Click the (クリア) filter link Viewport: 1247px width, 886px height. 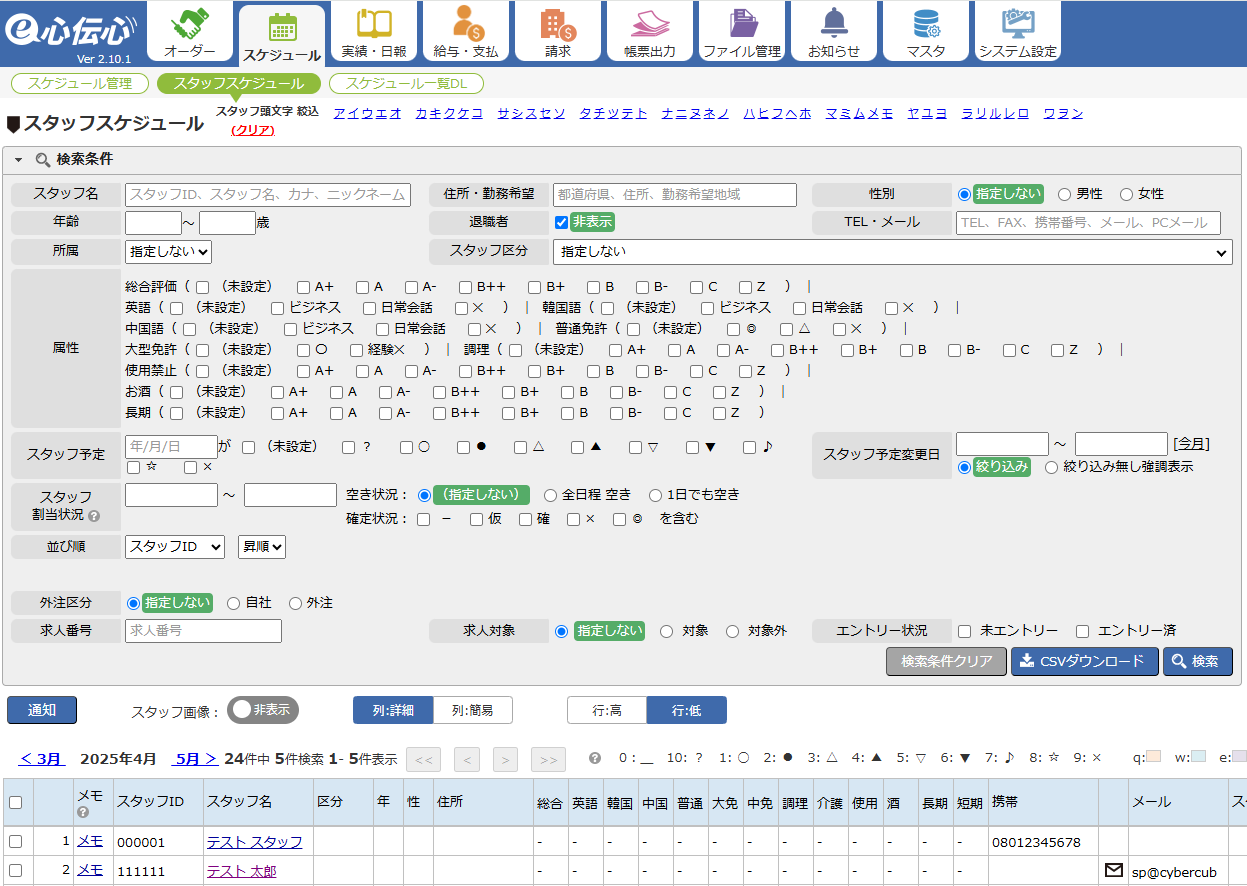click(x=253, y=130)
